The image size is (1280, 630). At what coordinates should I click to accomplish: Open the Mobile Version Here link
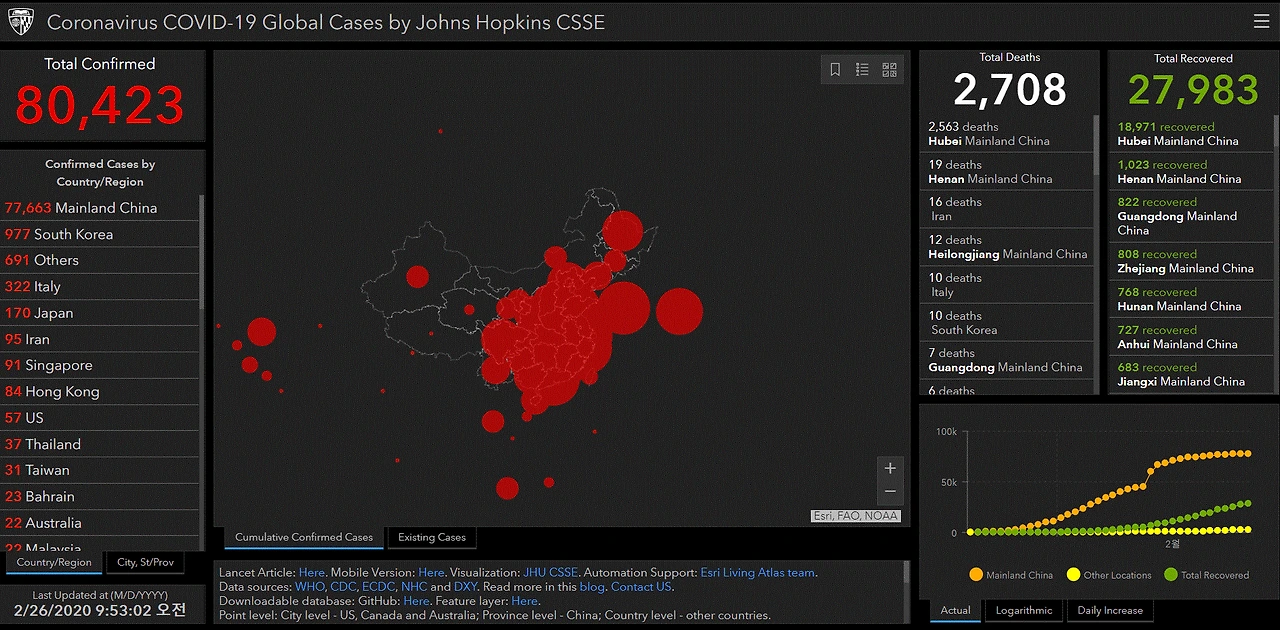click(431, 573)
